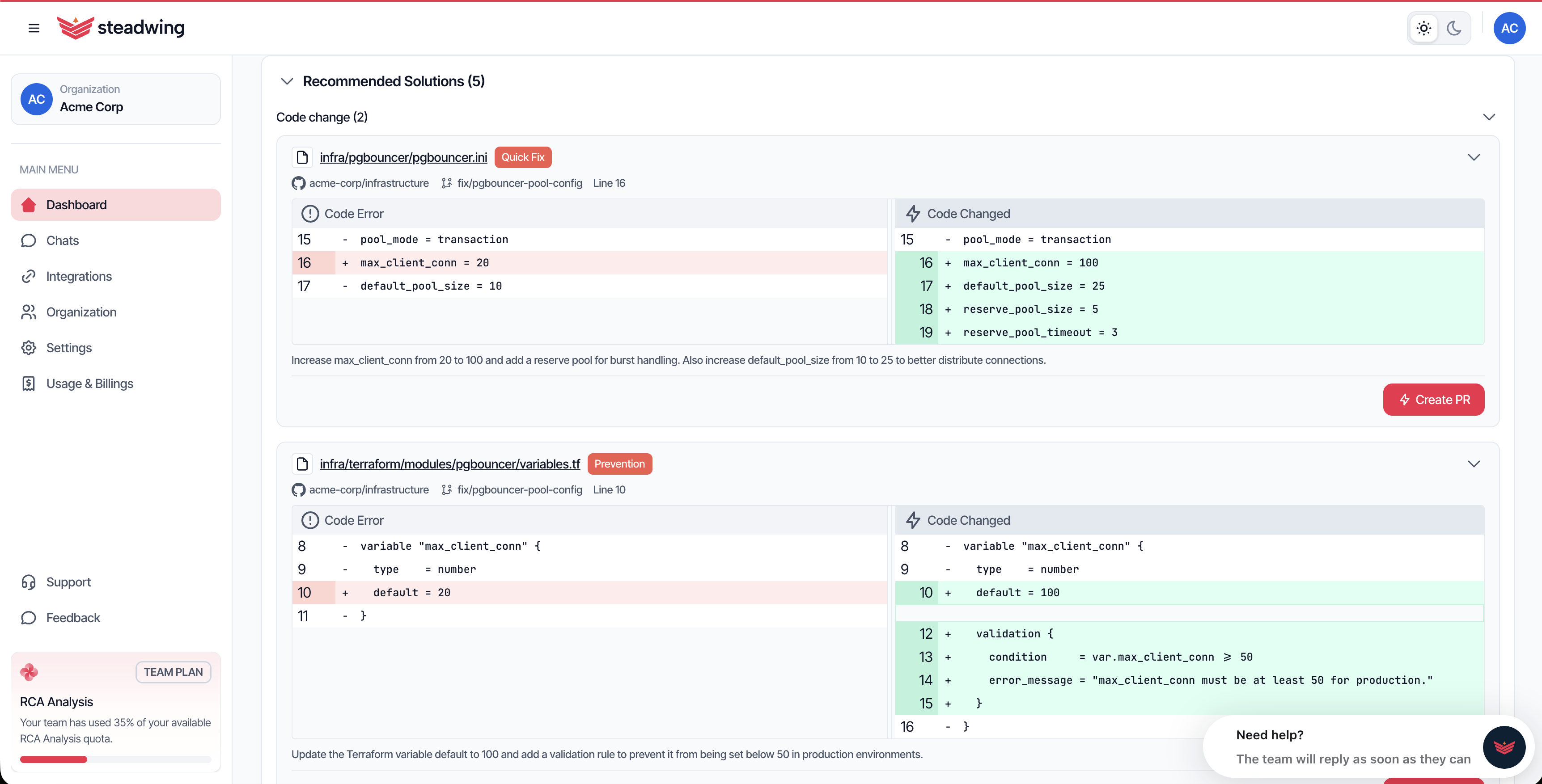The width and height of the screenshot is (1542, 784).
Task: Click the Support headset icon
Action: click(29, 582)
